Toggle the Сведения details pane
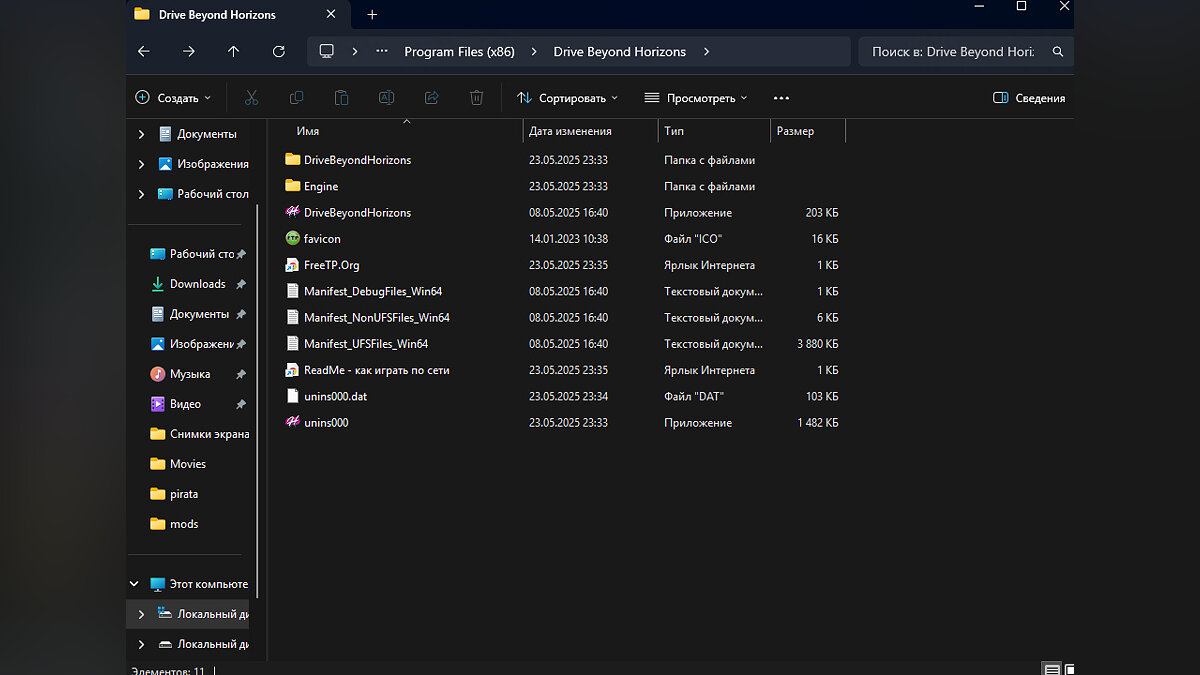Viewport: 1200px width, 675px height. tap(1029, 98)
